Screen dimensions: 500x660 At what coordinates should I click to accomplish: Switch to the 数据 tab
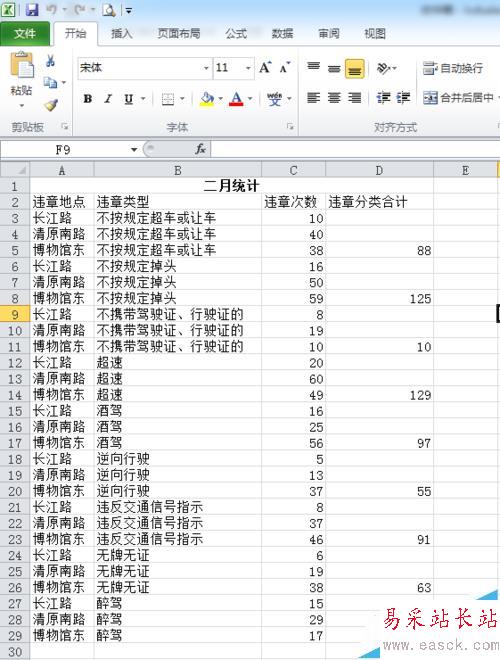(282, 34)
